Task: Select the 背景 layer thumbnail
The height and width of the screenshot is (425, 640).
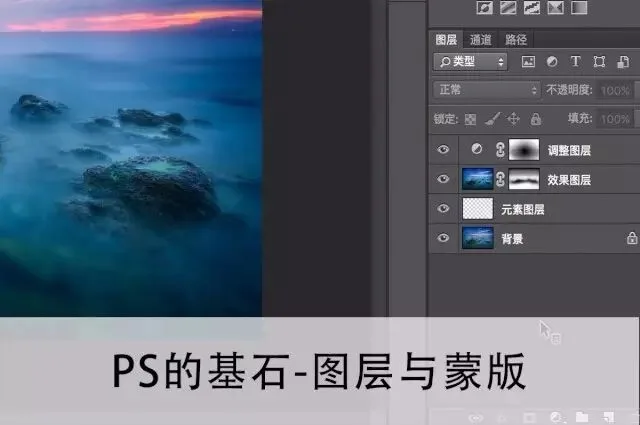Action: pos(478,238)
